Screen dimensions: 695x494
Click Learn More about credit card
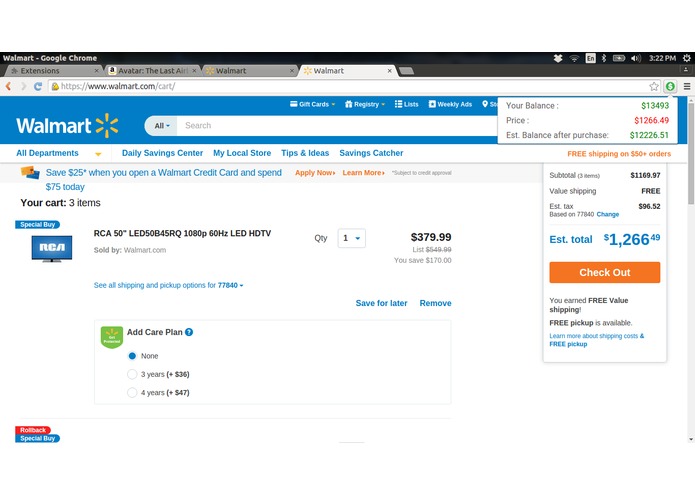pos(363,173)
